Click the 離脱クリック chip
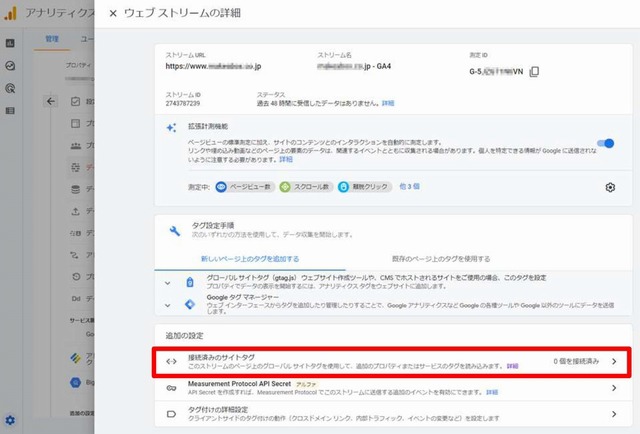The height and width of the screenshot is (434, 640). tap(365, 187)
